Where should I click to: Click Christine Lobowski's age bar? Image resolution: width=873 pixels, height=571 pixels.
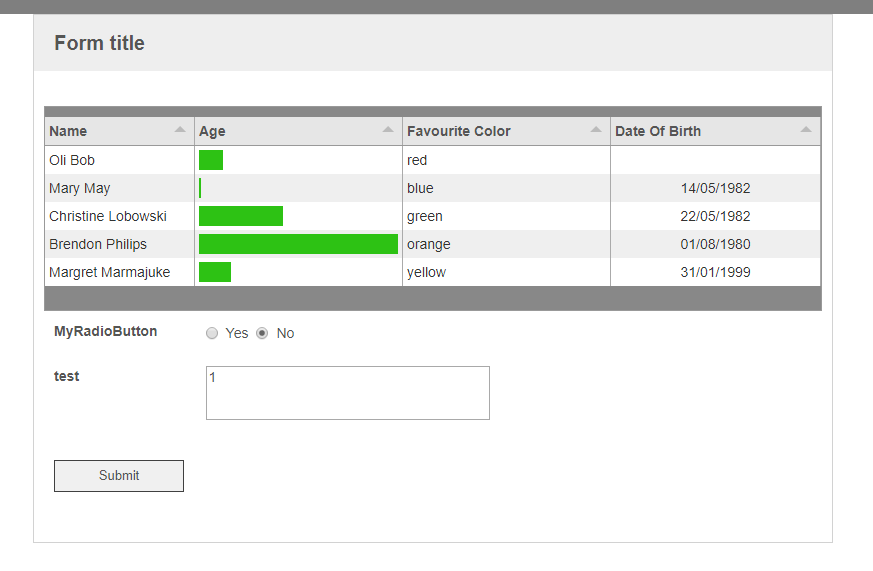(241, 216)
